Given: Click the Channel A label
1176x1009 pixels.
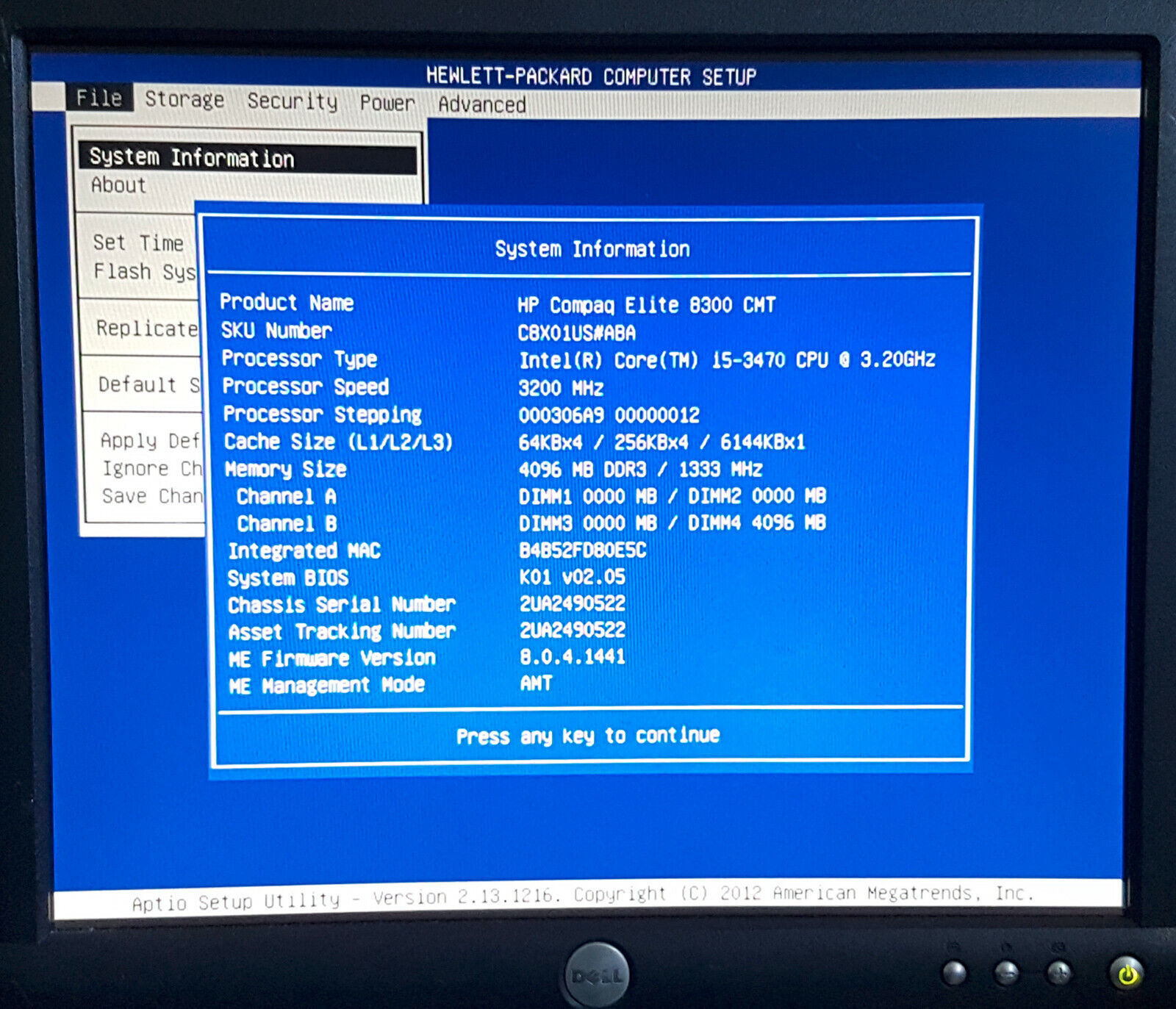Looking at the screenshot, I should pos(287,497).
